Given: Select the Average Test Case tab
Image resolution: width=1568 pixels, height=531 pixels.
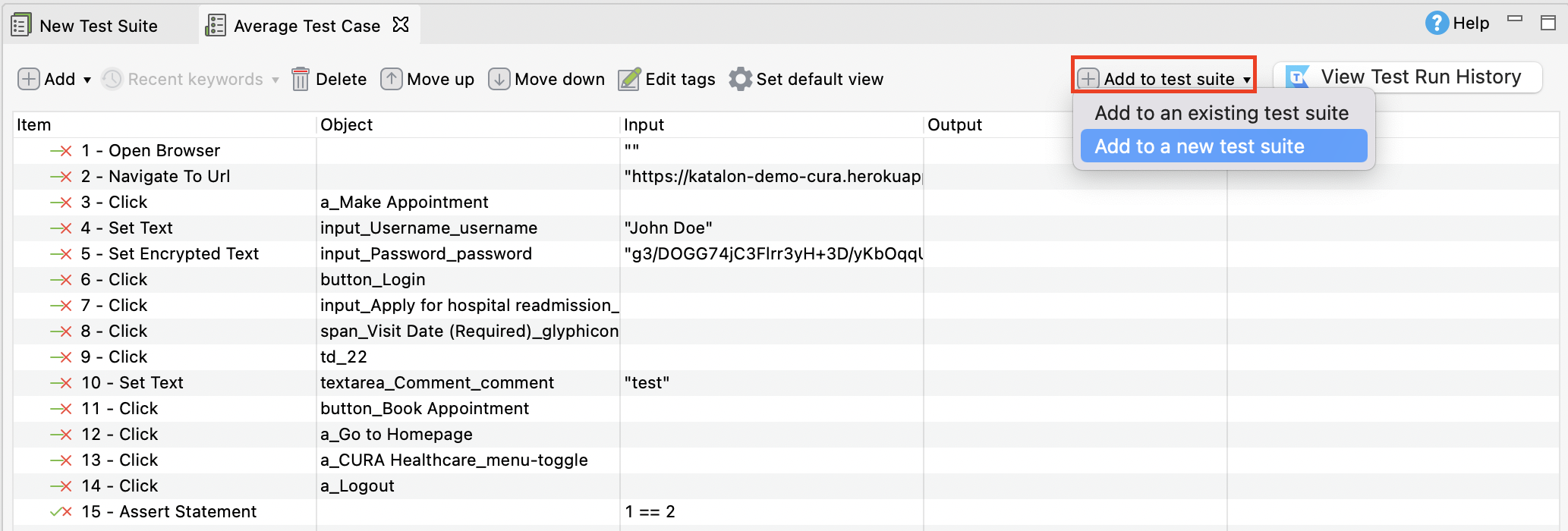Looking at the screenshot, I should pos(306,26).
